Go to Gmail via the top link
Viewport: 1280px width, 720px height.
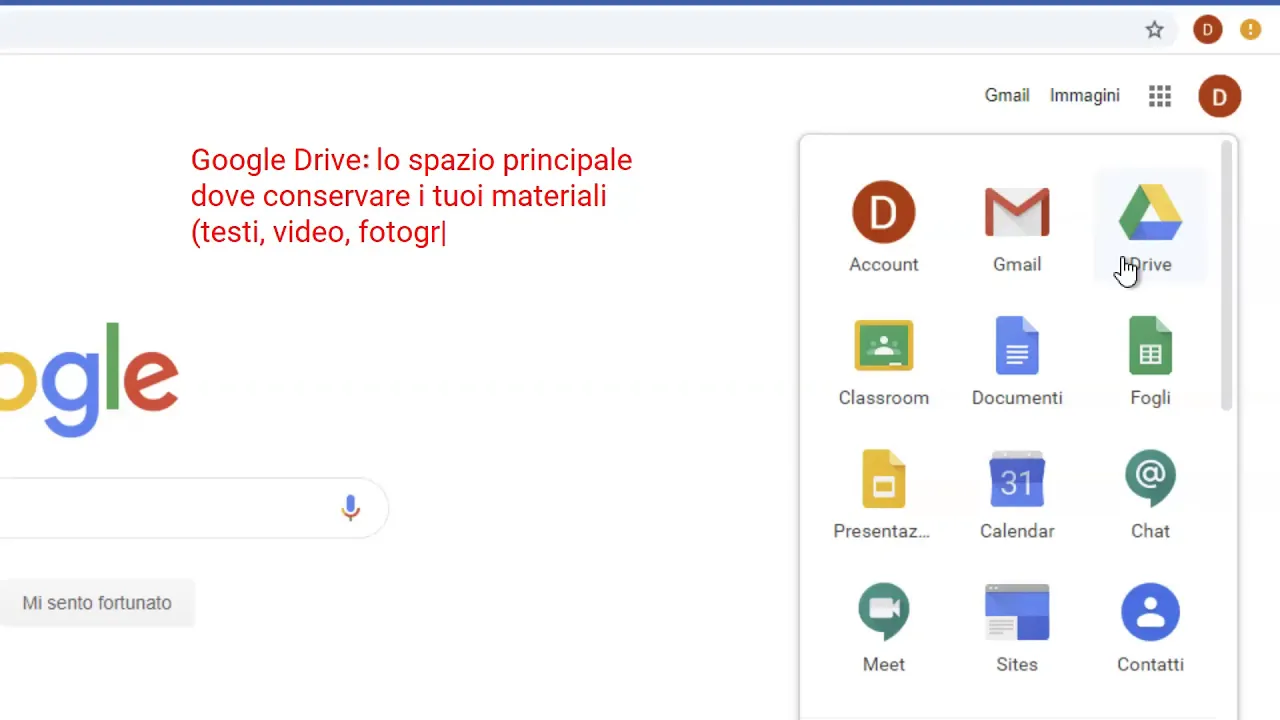click(x=1007, y=95)
